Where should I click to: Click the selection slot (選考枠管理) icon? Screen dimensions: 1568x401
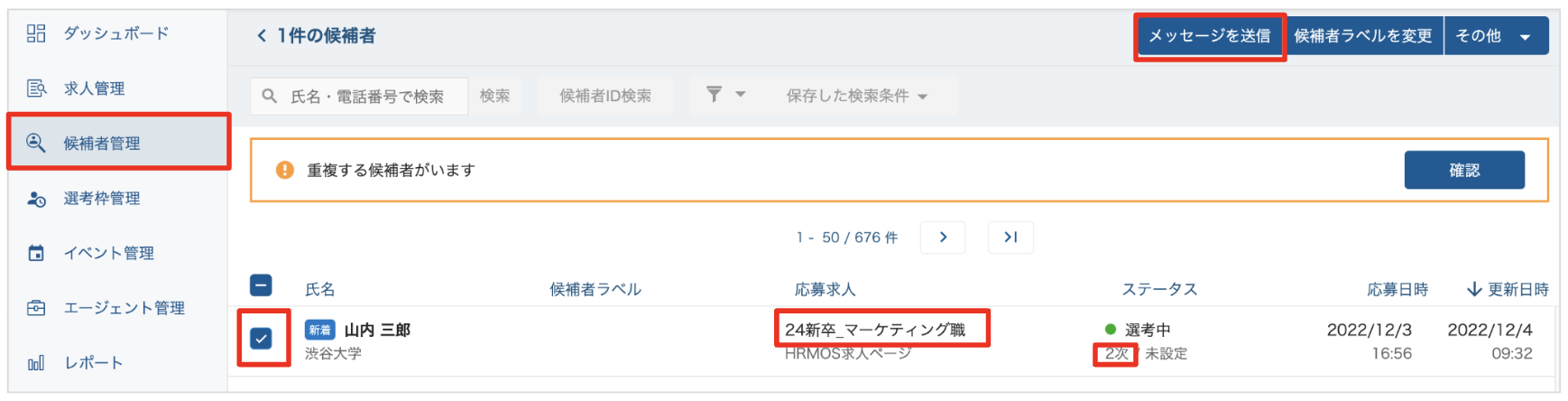coord(36,199)
